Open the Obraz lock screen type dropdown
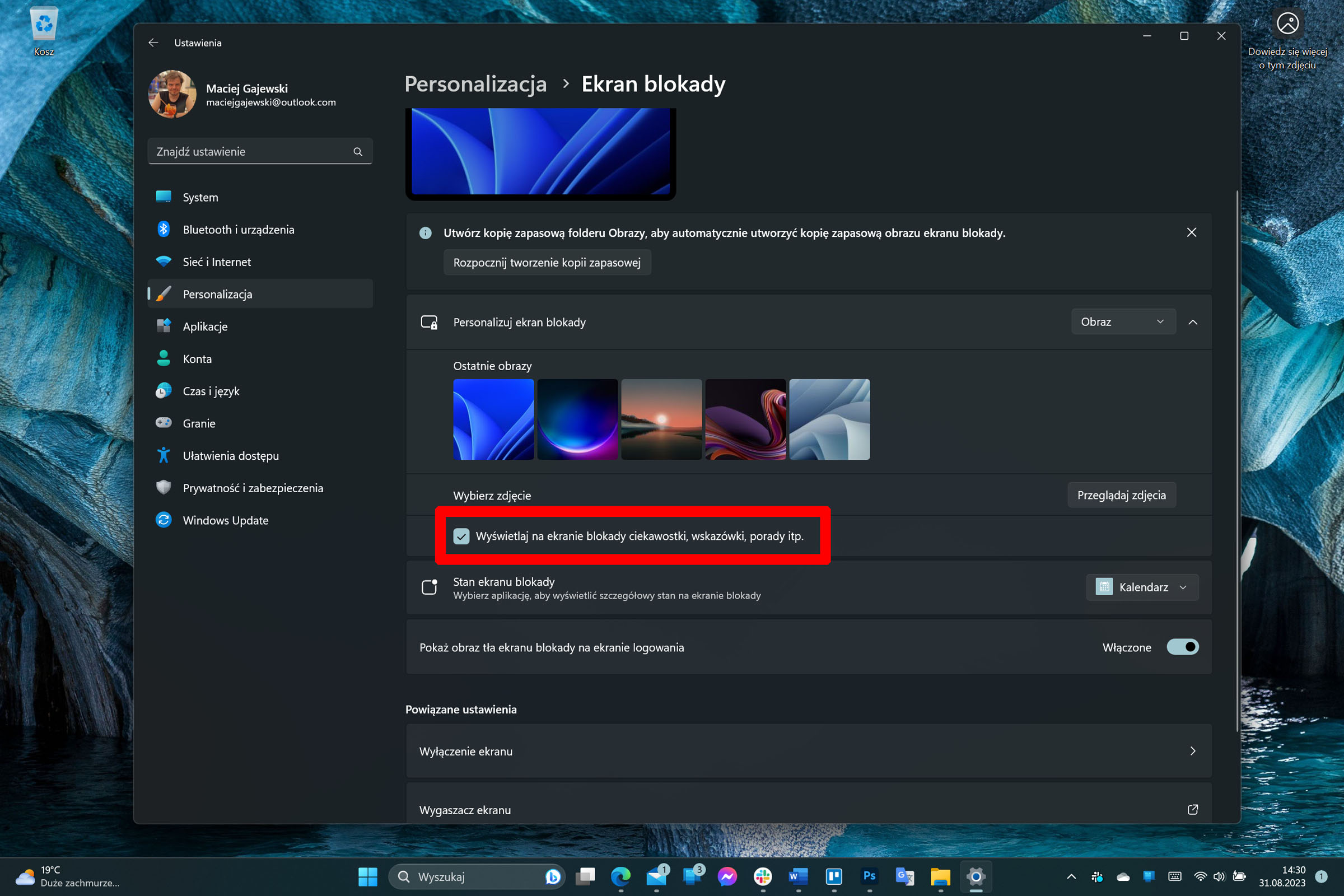Viewport: 1344px width, 896px height. pos(1123,321)
